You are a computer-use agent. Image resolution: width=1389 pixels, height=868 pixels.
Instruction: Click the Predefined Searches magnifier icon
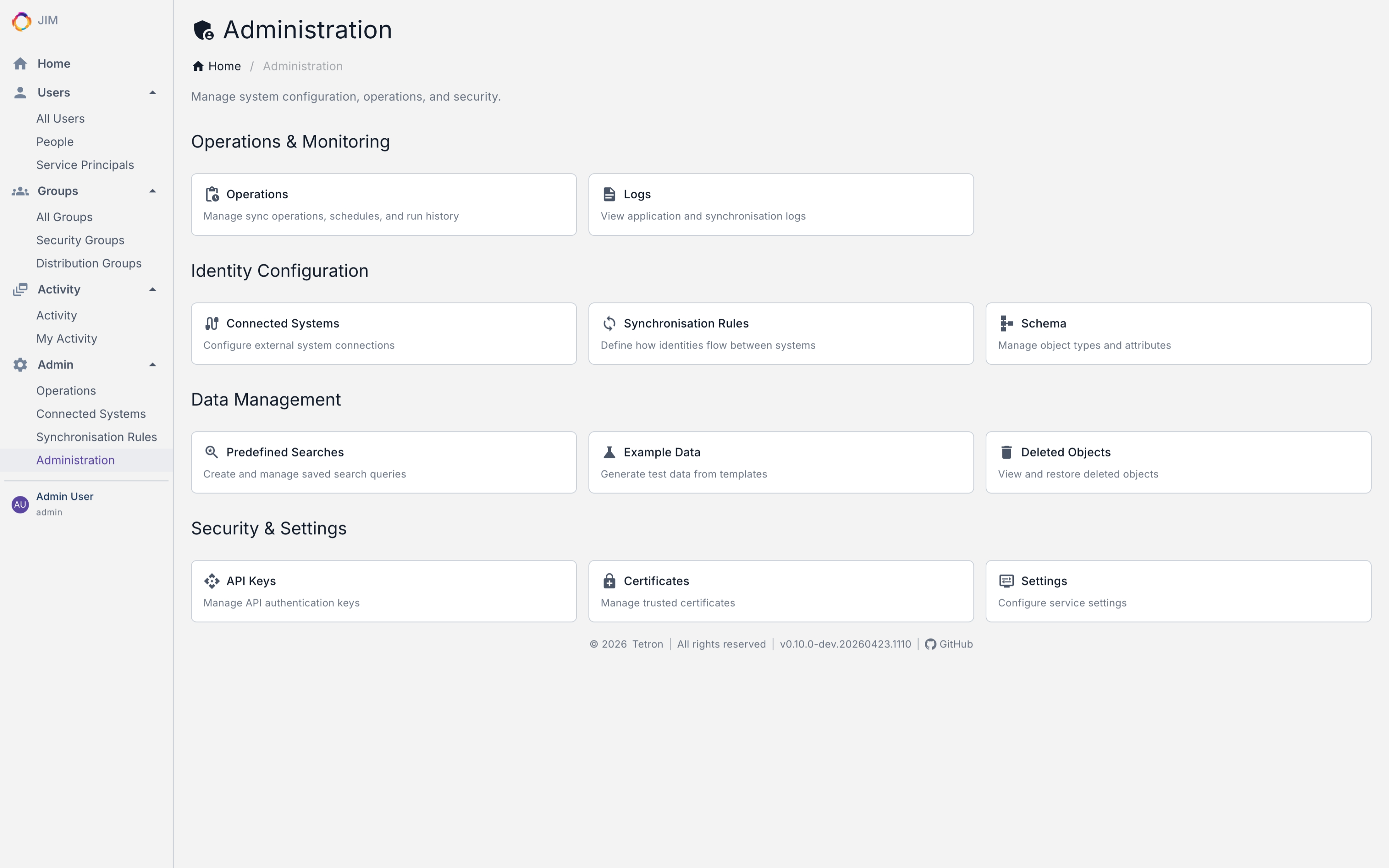[x=212, y=452]
